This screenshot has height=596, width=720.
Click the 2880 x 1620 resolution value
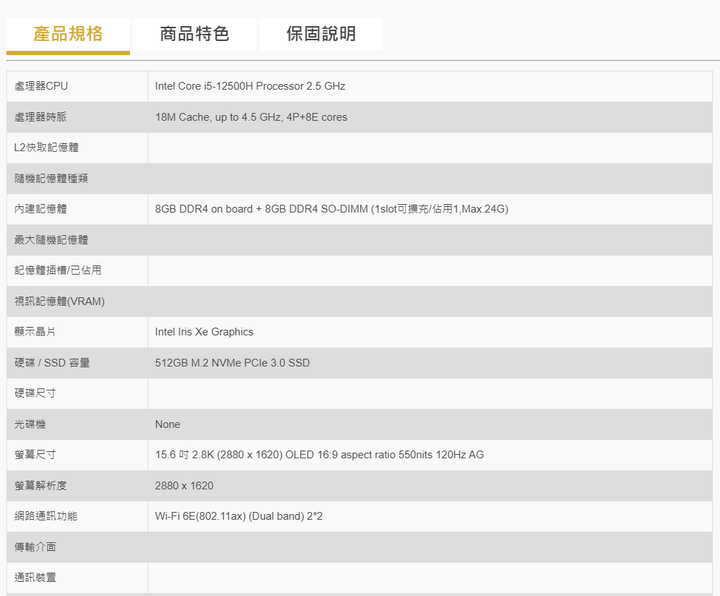coord(184,486)
